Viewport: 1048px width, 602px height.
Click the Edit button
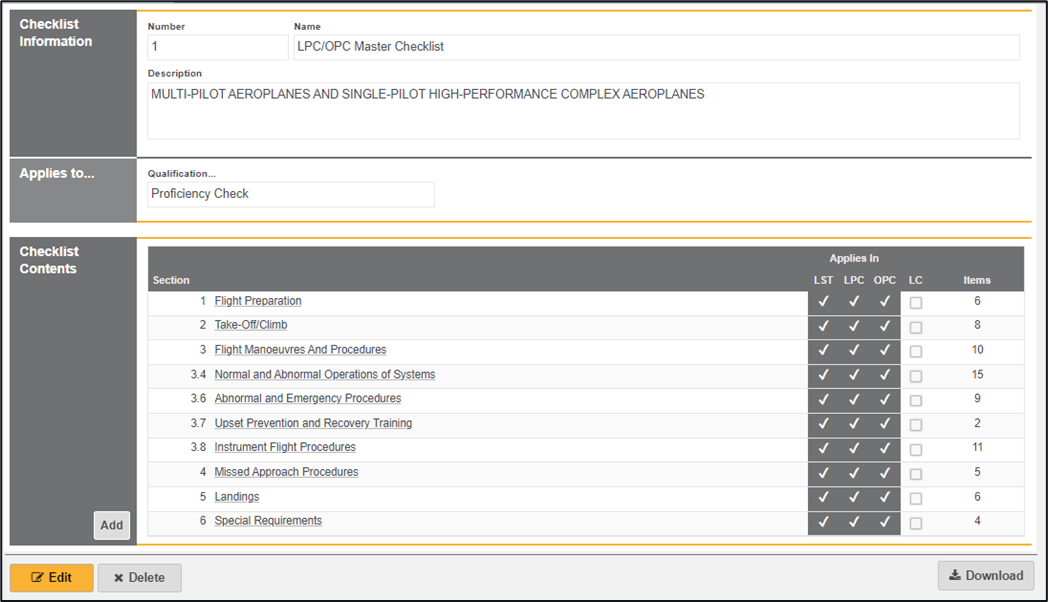52,577
